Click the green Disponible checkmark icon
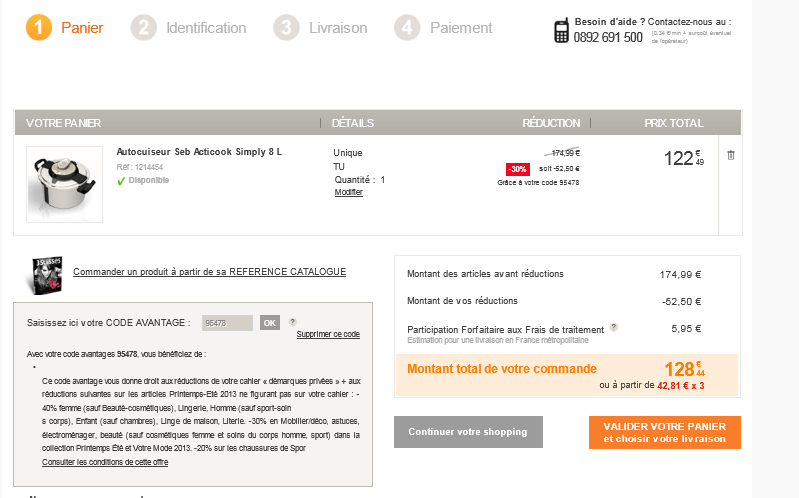The height and width of the screenshot is (498, 799). coord(121,181)
